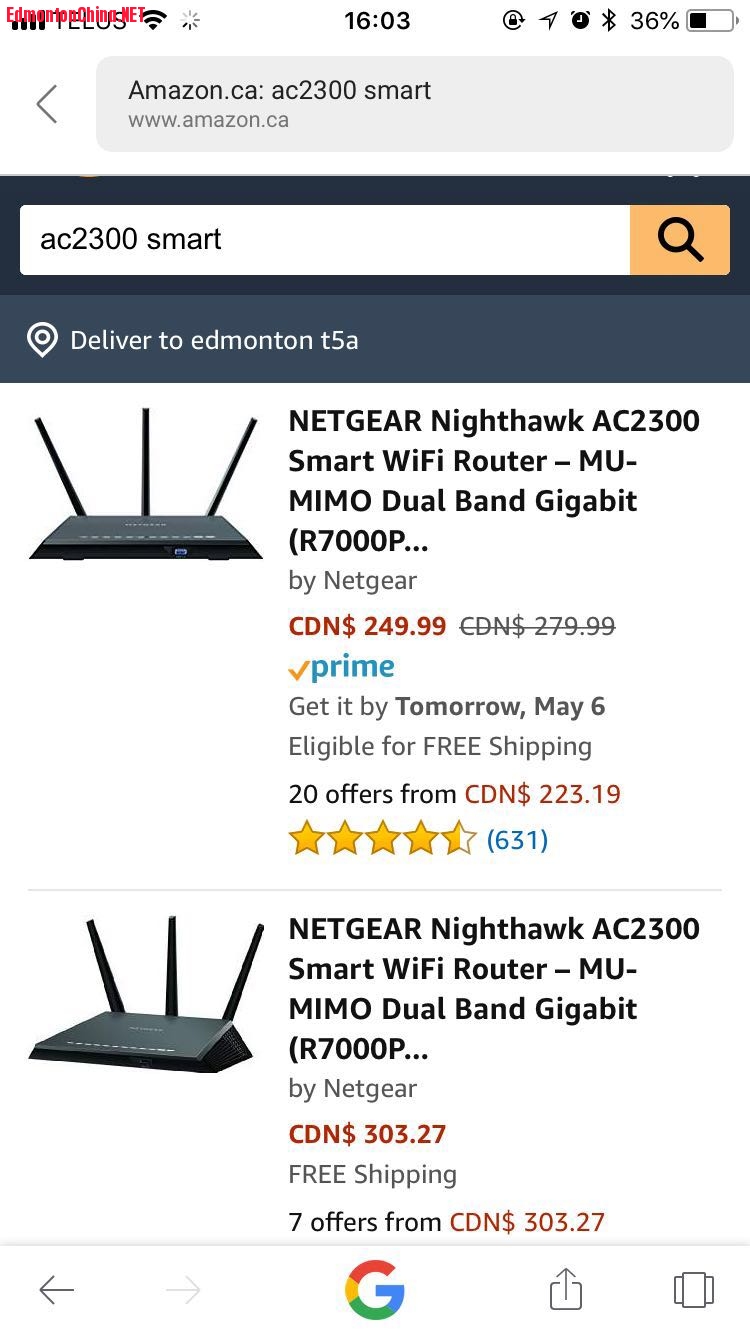Open the tabs switcher icon
Screen dimensions: 750x1334
693,1290
